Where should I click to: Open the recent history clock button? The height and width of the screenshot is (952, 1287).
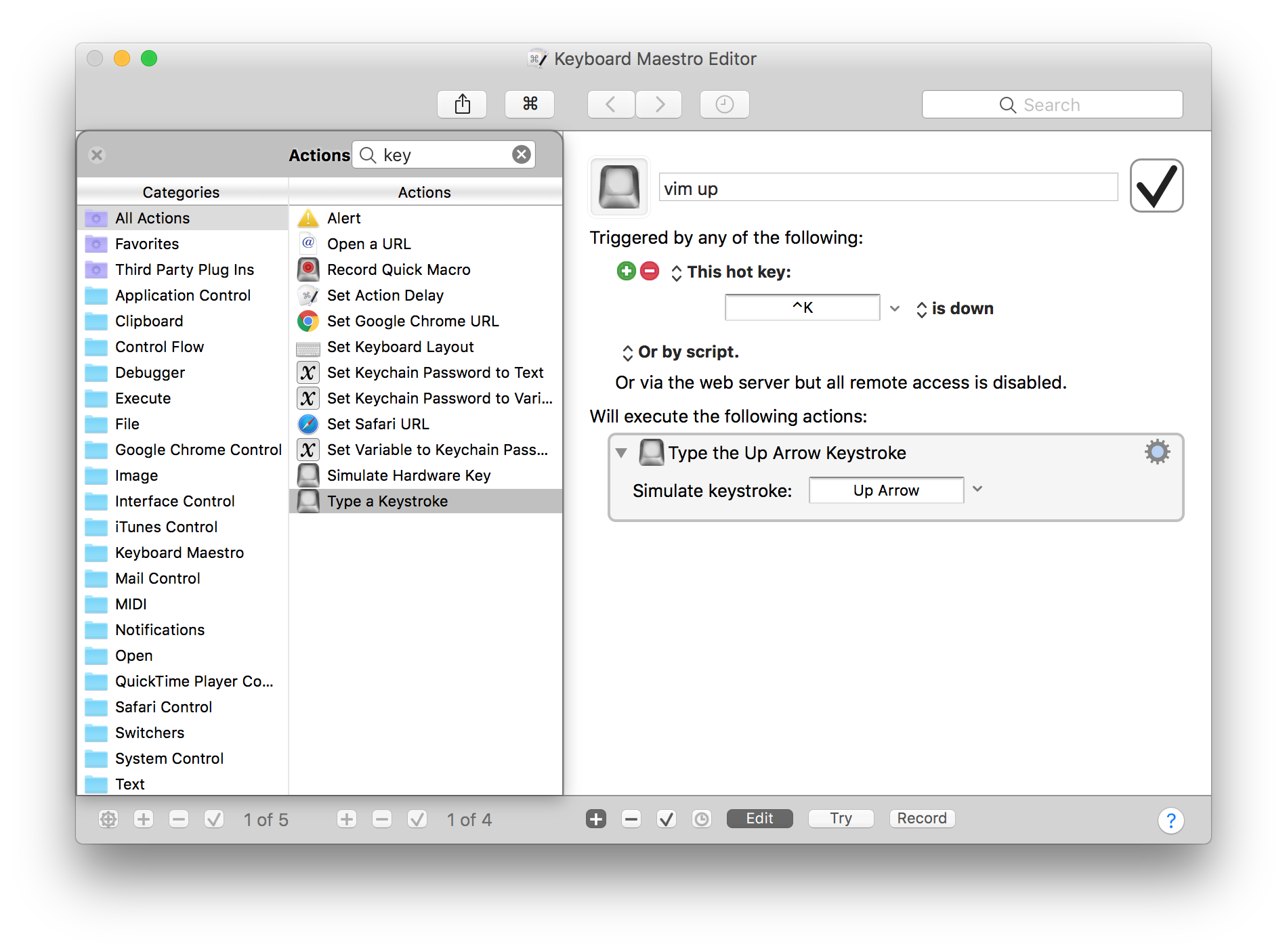click(x=724, y=104)
